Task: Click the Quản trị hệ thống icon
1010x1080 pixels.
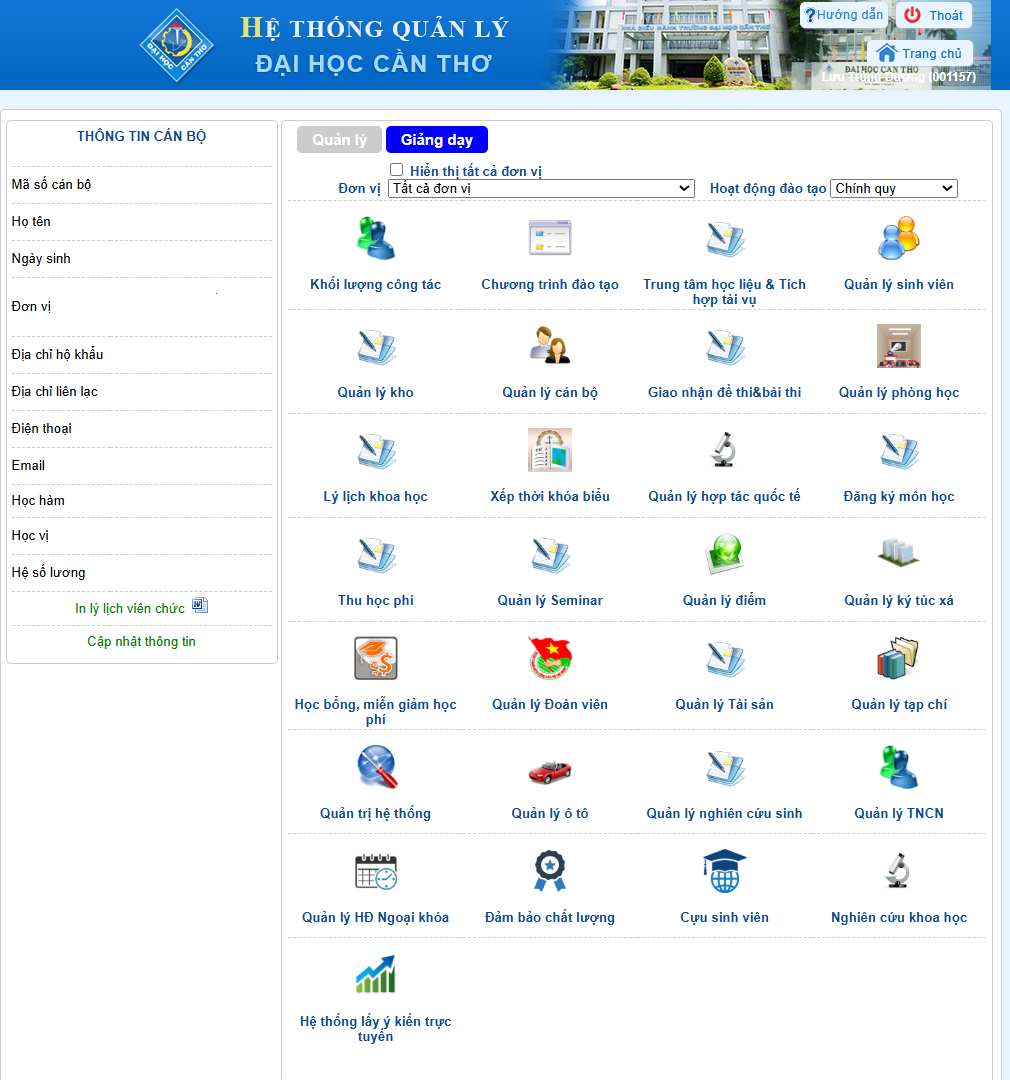Action: (376, 768)
